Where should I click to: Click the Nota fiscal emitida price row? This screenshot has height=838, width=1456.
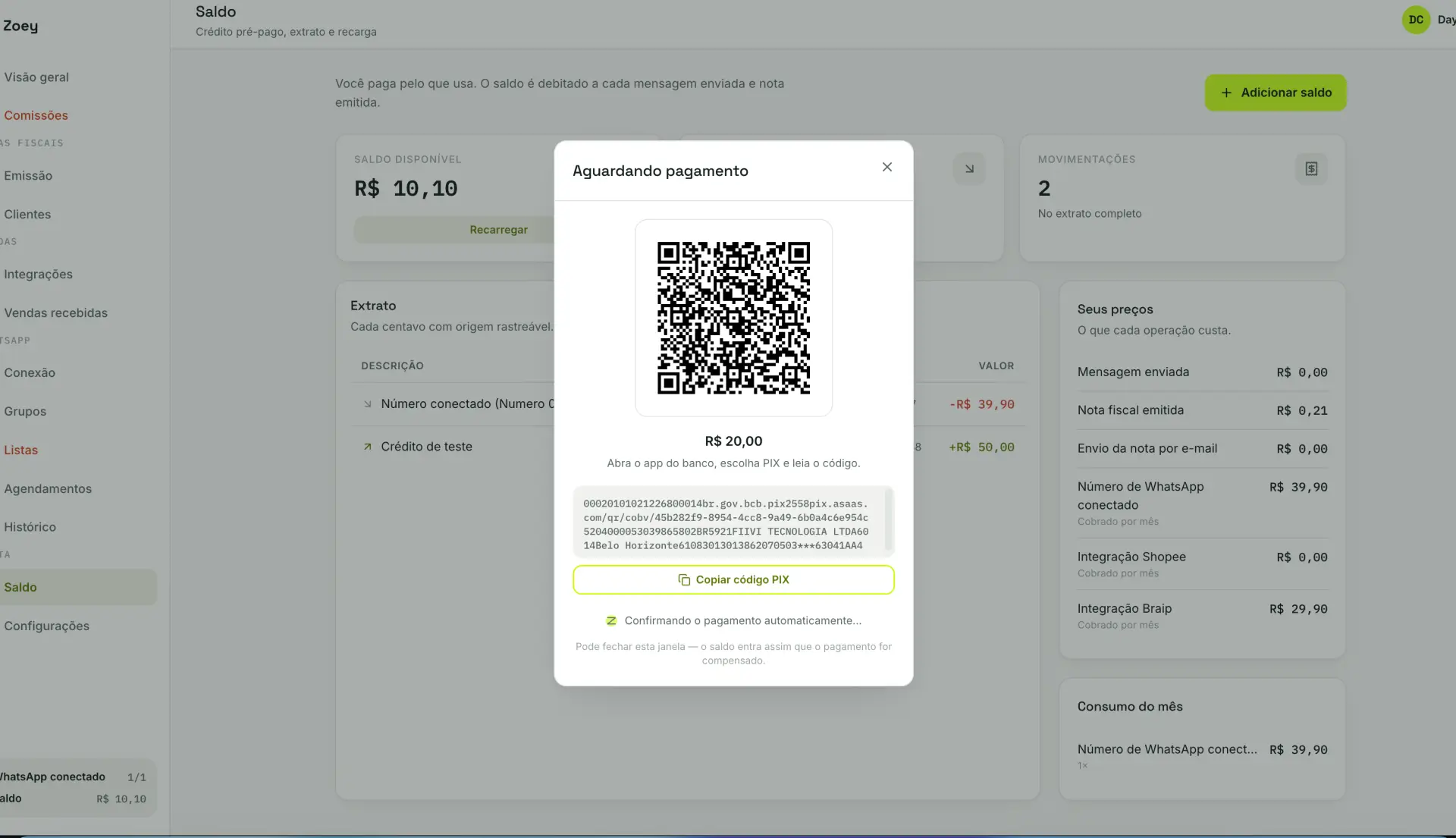[1202, 410]
